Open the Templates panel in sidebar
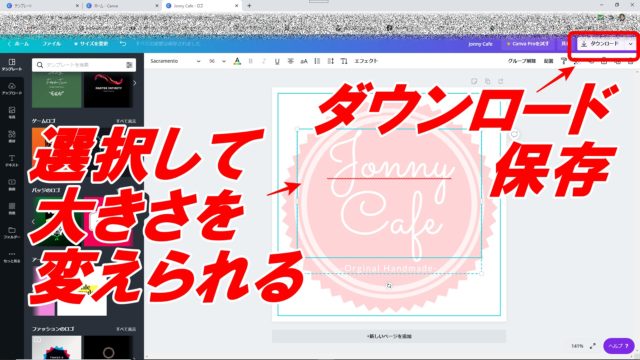 click(x=12, y=65)
